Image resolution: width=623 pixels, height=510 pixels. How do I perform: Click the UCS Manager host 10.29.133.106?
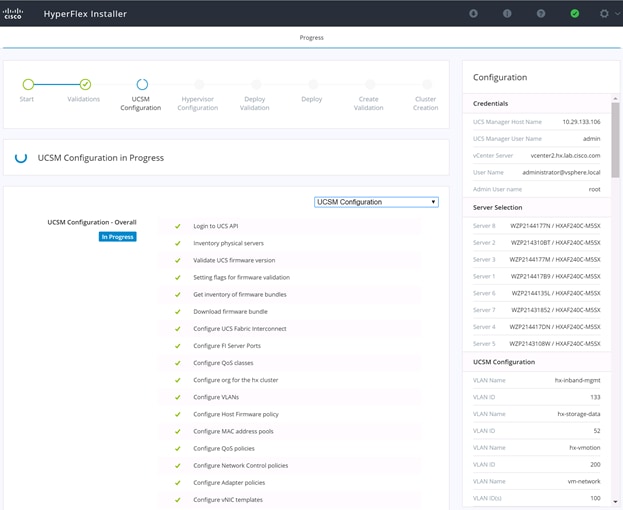point(581,122)
